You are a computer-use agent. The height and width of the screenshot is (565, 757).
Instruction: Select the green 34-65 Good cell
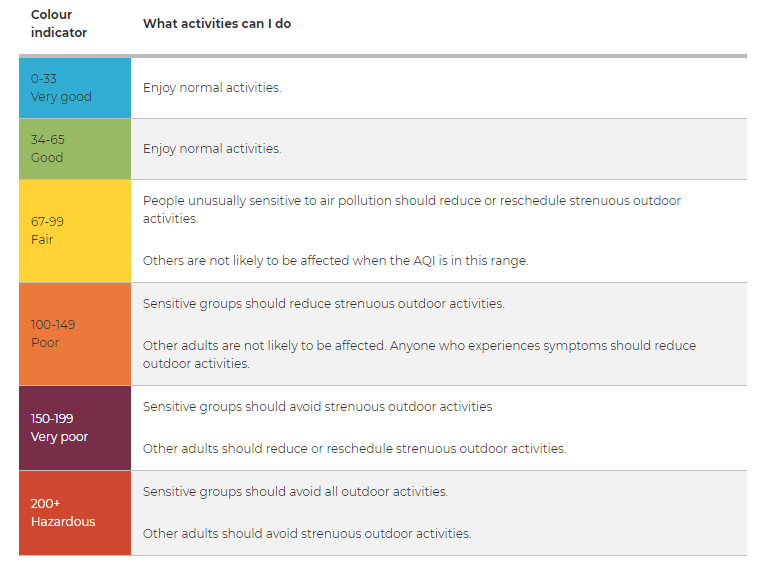75,149
